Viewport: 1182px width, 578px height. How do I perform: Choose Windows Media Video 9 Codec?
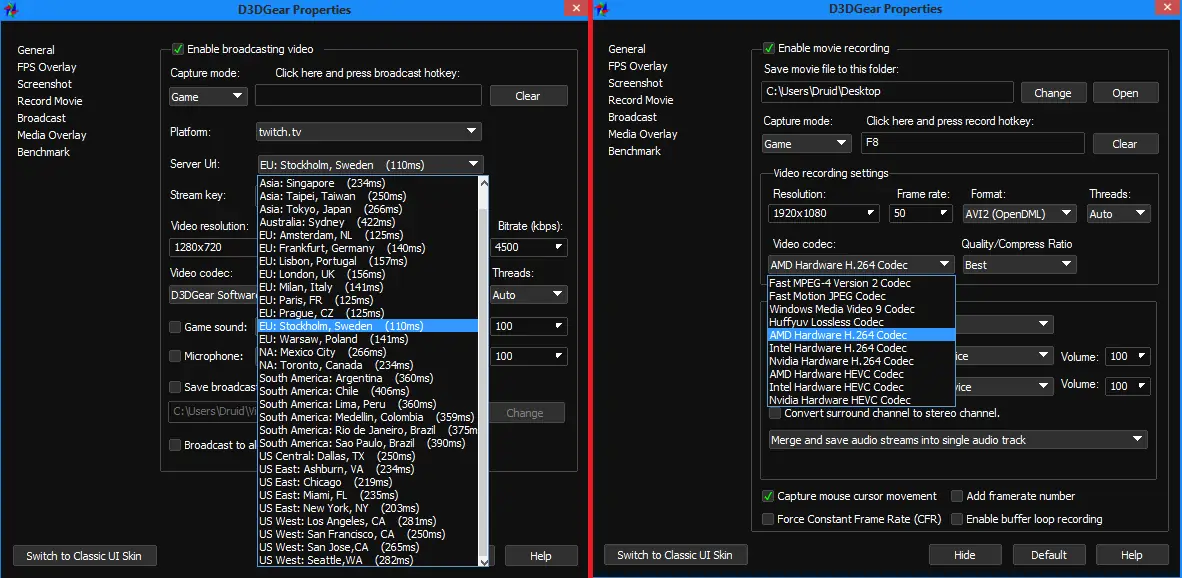coord(861,309)
